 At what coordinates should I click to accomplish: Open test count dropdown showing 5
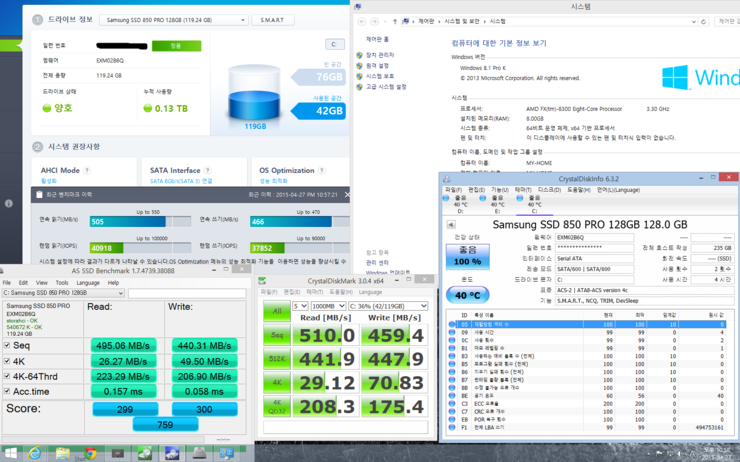pyautogui.click(x=300, y=306)
